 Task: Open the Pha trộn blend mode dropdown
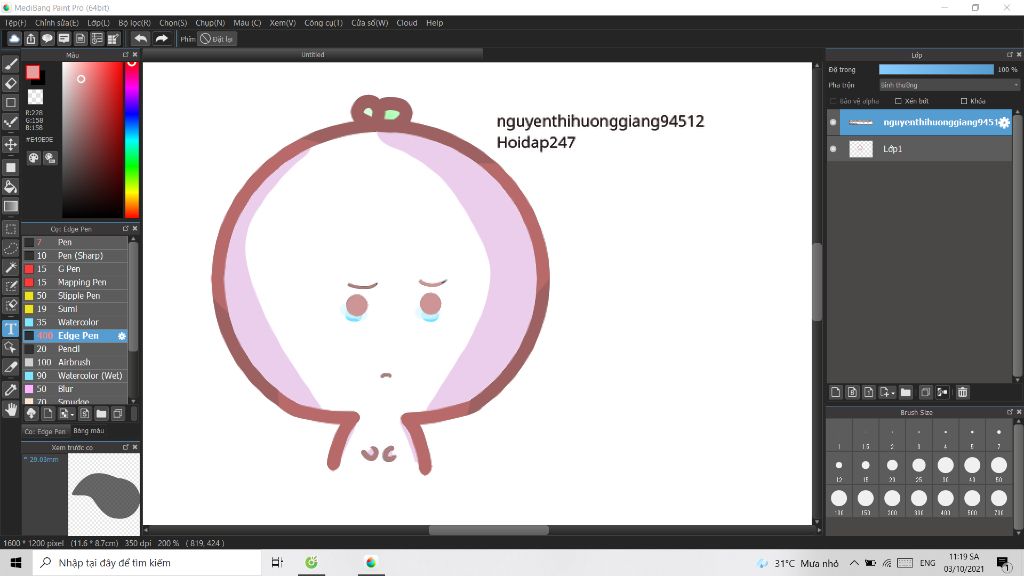click(x=949, y=85)
